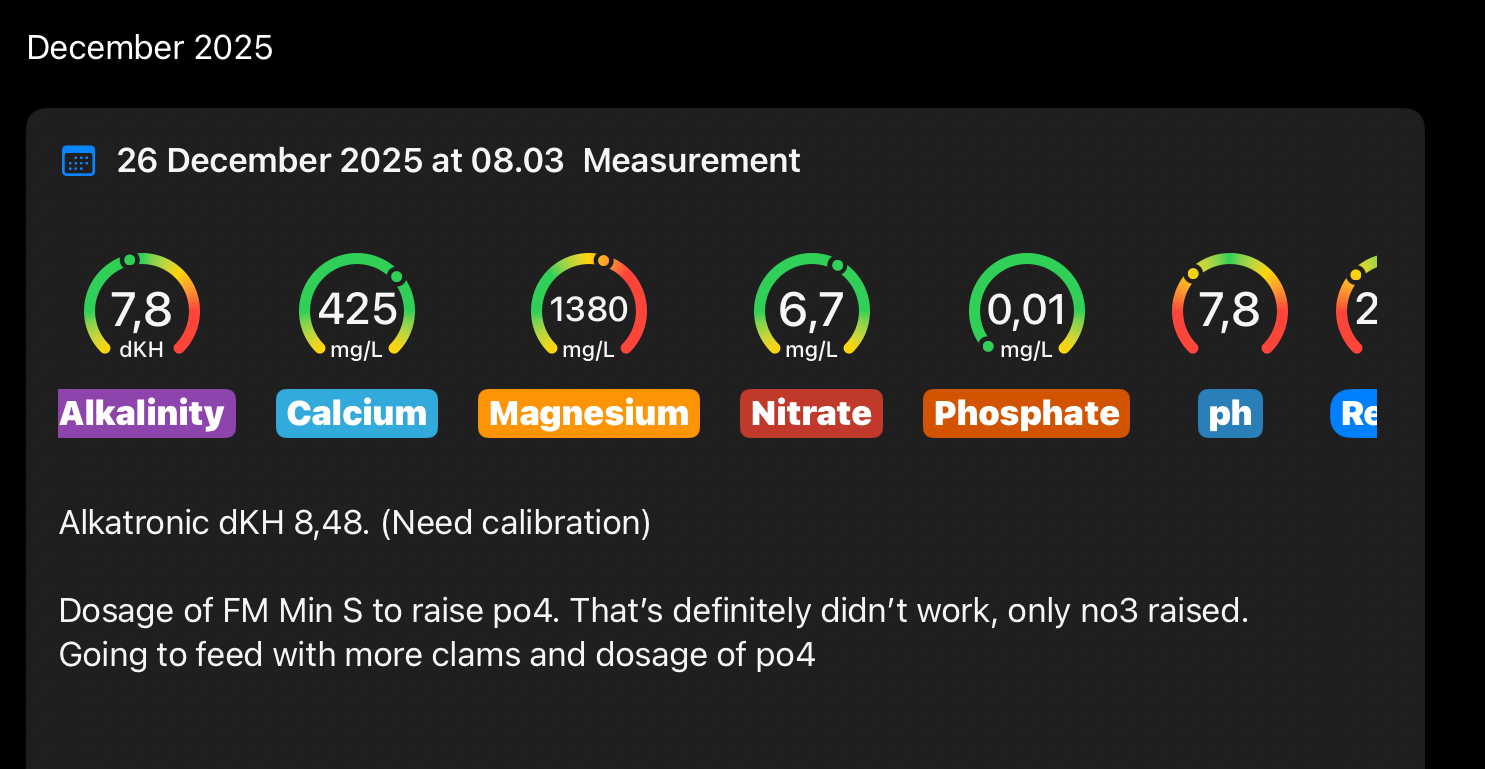Tap the Nitrate 6,7 mg/L gauge
Screen dimensions: 1485x769
(x=811, y=308)
